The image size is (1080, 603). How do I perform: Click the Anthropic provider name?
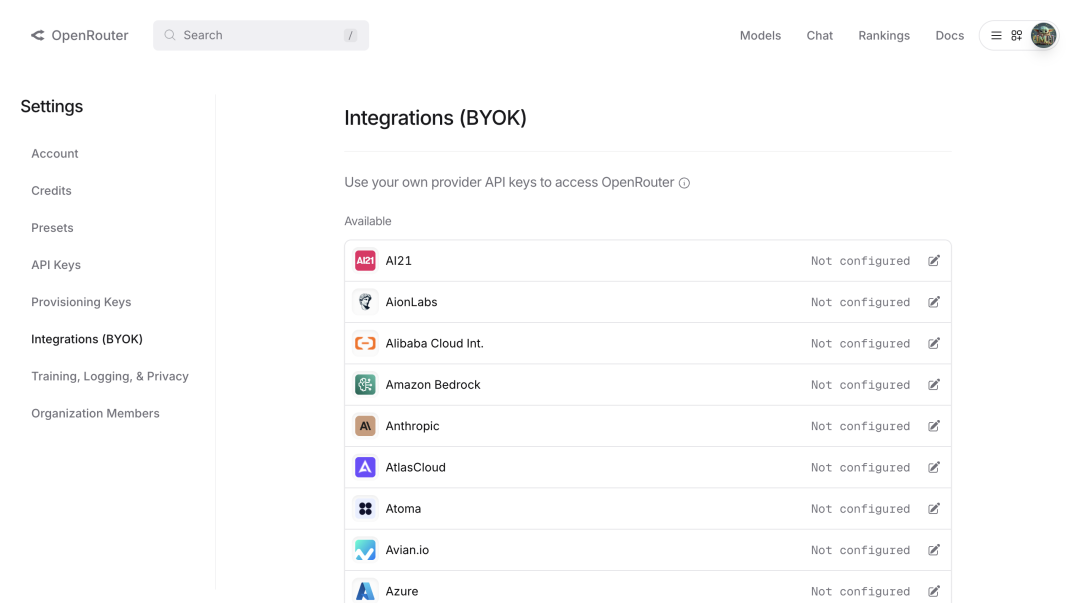click(412, 426)
